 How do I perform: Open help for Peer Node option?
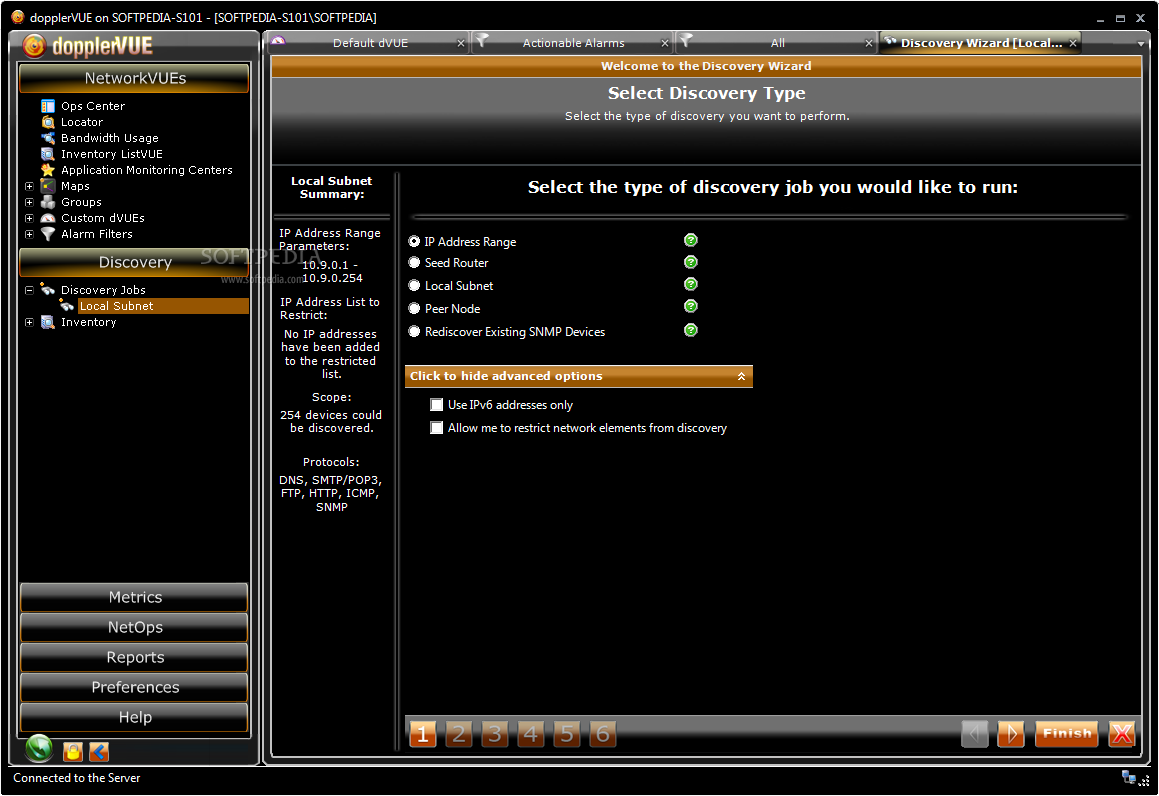690,307
